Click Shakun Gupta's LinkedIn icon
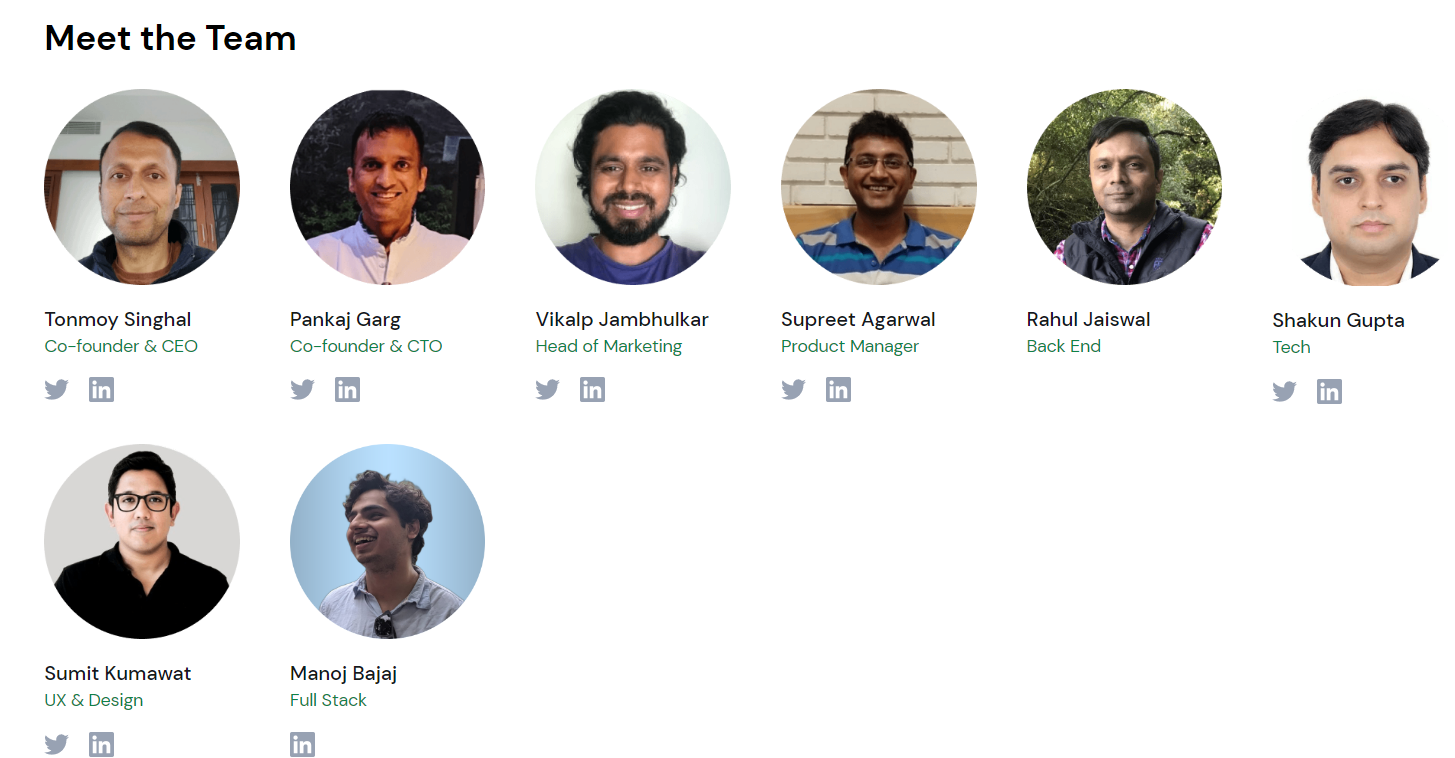Image resolution: width=1455 pixels, height=758 pixels. coord(1329,391)
